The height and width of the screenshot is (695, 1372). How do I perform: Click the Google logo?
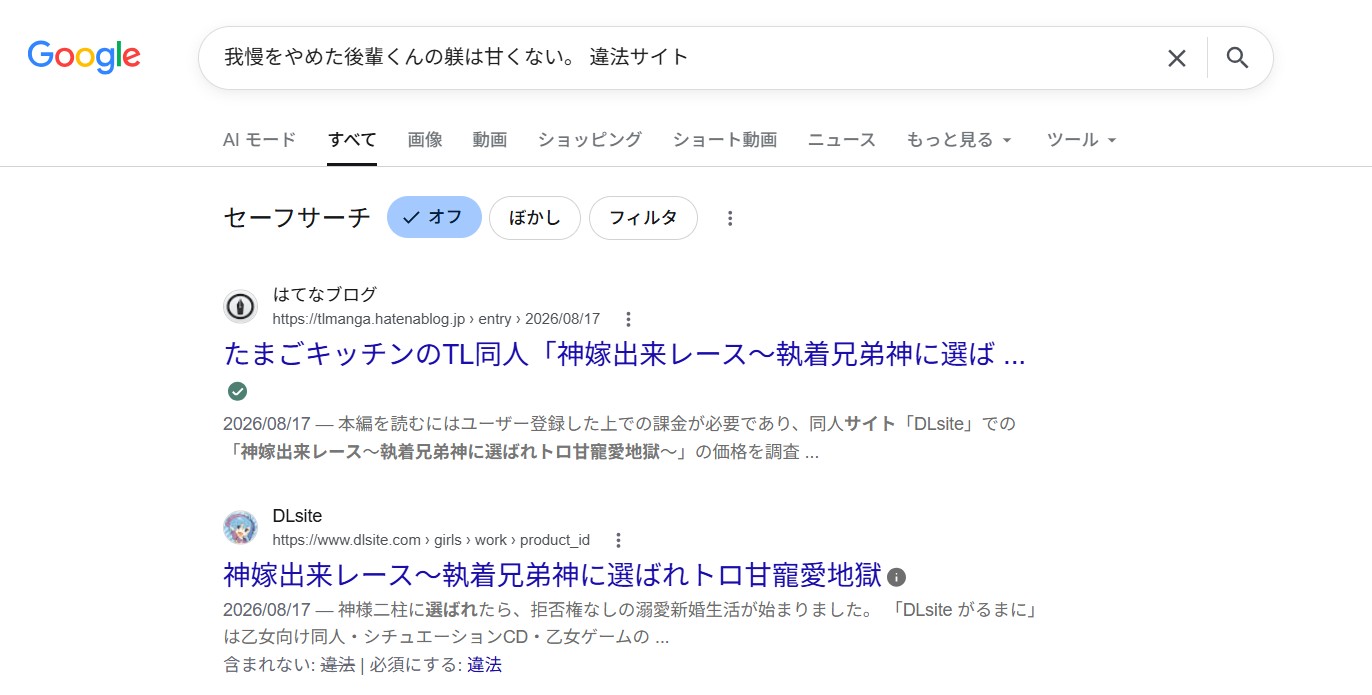pyautogui.click(x=84, y=57)
